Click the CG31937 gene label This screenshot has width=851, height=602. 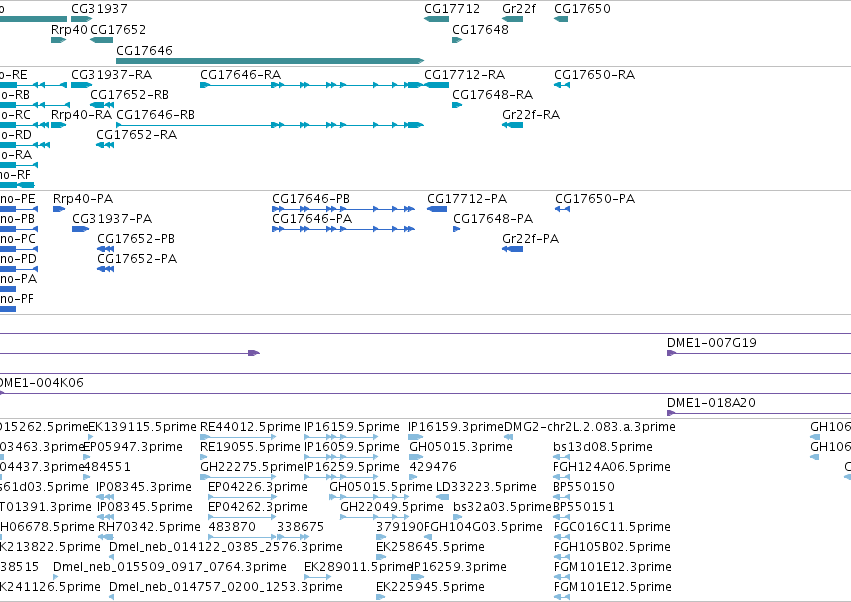tap(99, 9)
